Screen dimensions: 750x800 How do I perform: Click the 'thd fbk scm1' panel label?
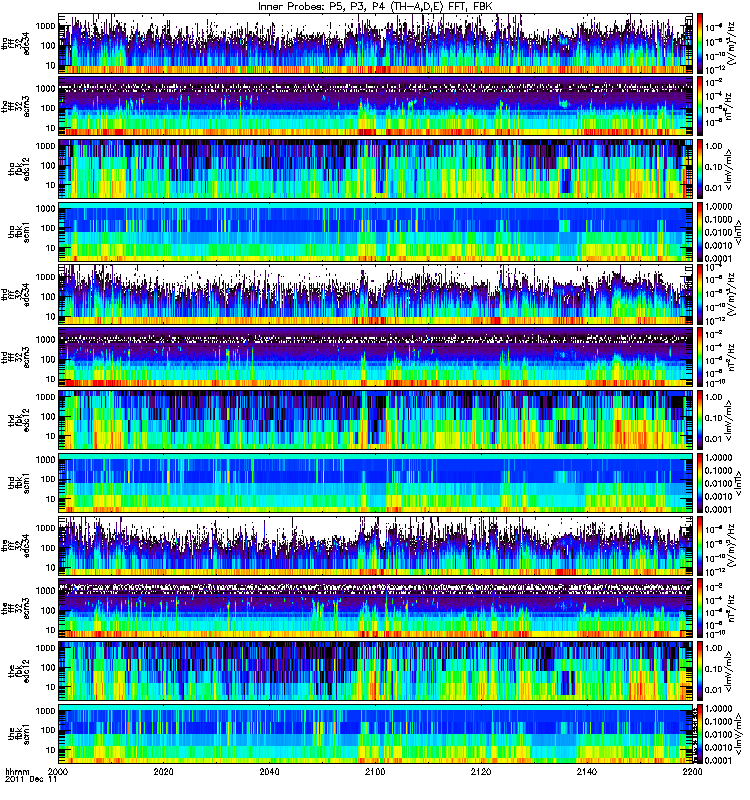pos(19,483)
